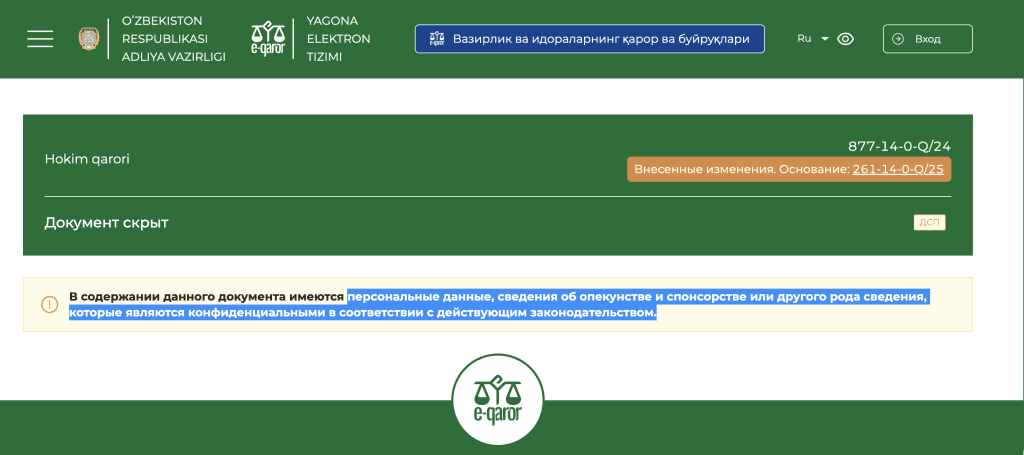Click the document number 877-14-0-Q/24
The image size is (1024, 455).
tap(899, 146)
